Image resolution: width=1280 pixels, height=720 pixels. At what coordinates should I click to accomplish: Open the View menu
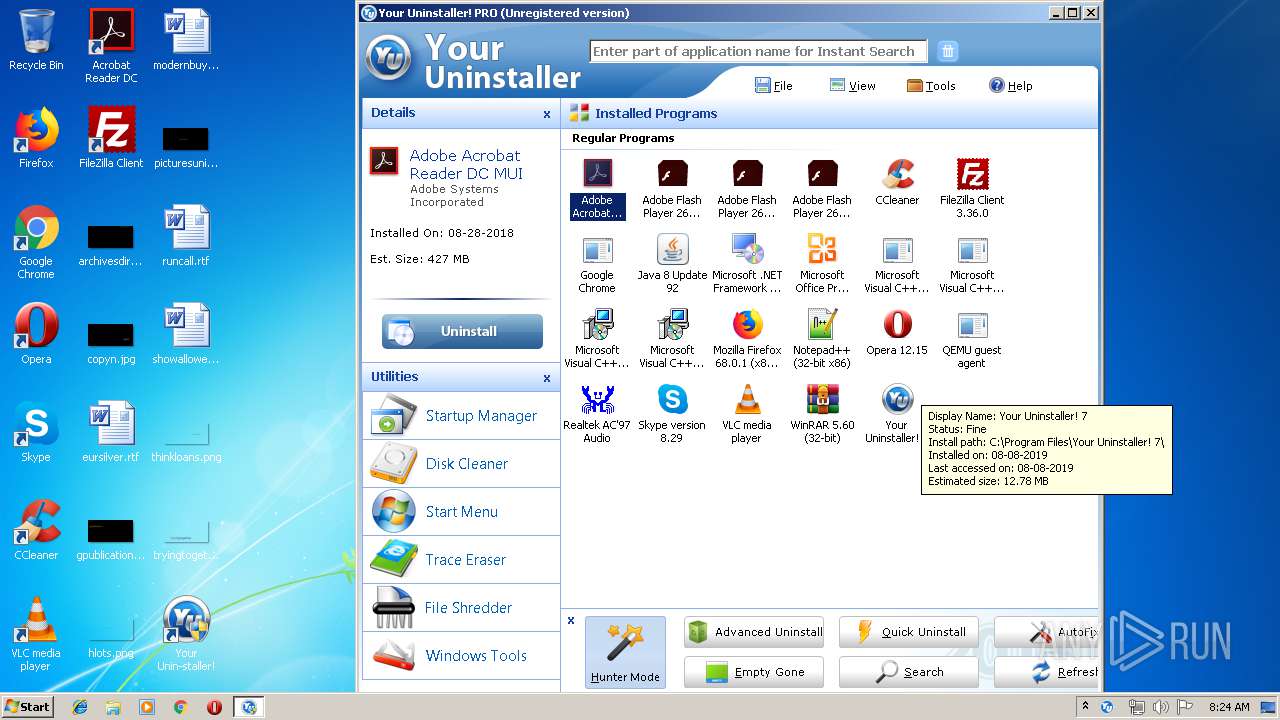coord(852,86)
